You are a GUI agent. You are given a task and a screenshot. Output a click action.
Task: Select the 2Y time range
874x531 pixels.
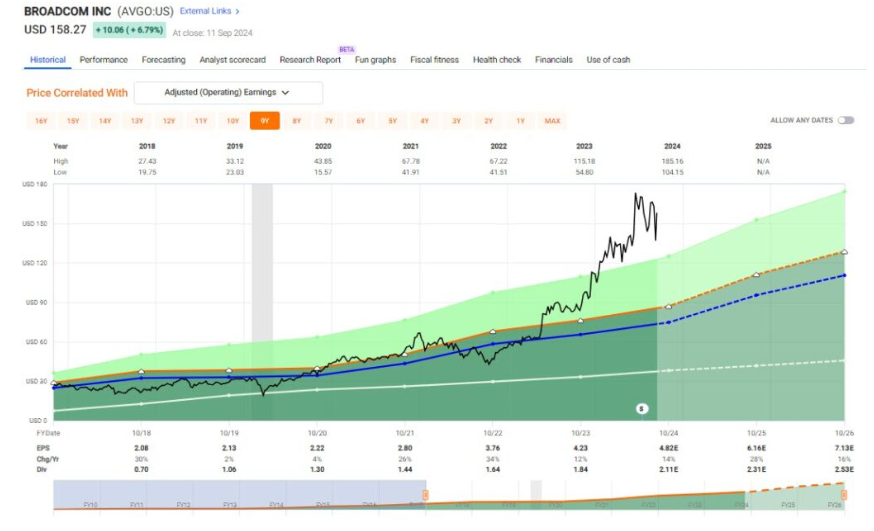pyautogui.click(x=488, y=121)
